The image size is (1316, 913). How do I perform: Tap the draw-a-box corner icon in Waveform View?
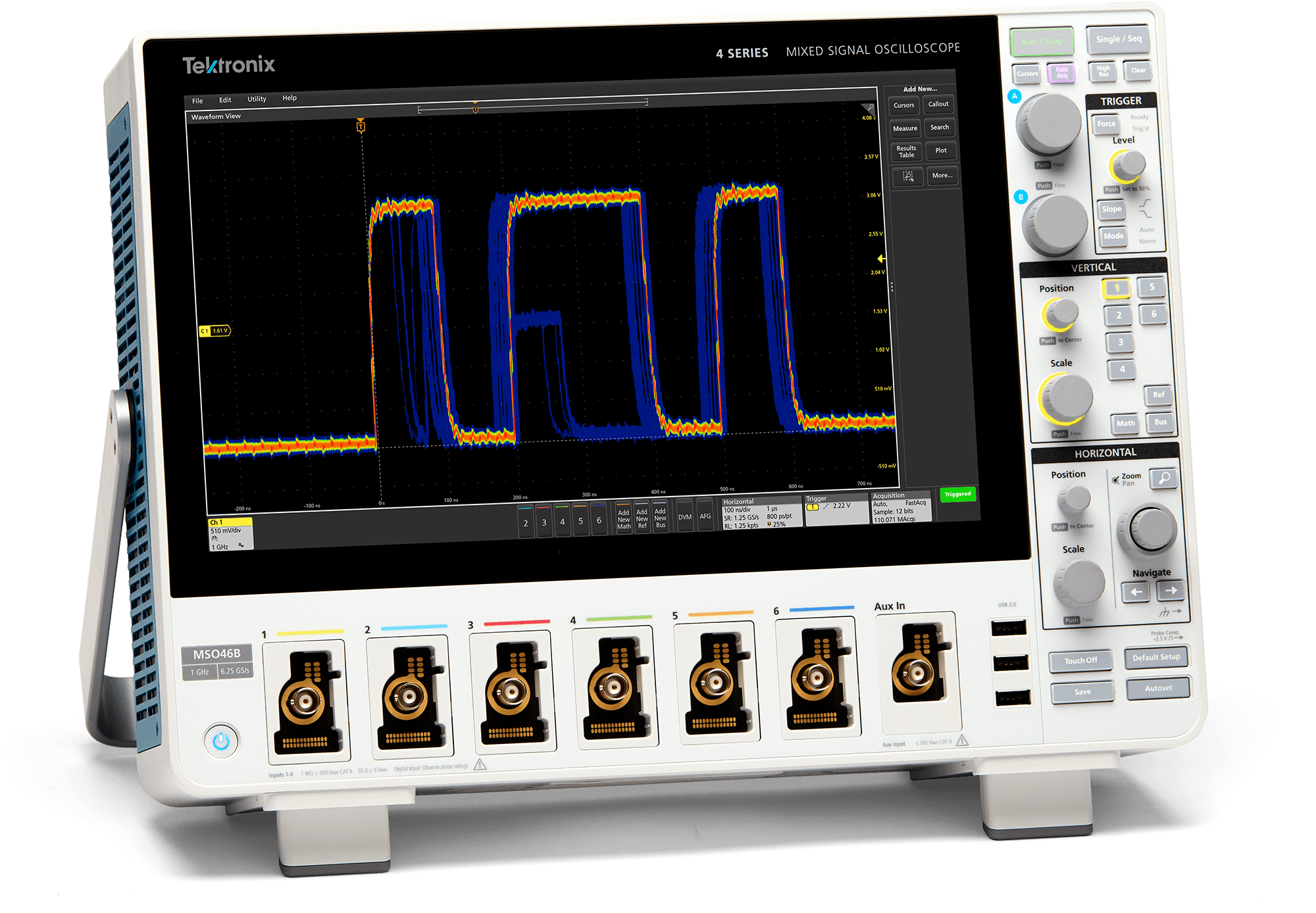click(x=868, y=108)
